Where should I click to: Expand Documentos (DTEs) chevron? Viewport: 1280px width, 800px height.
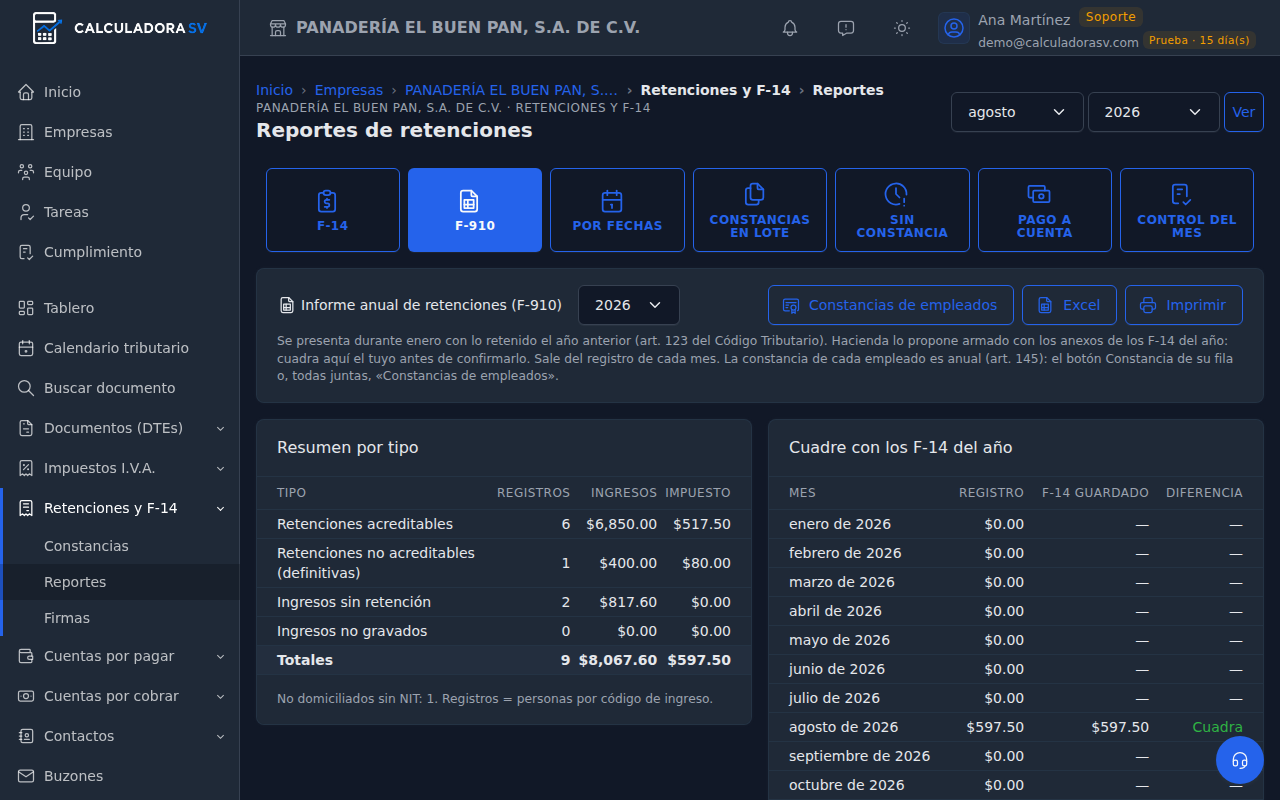tap(220, 428)
